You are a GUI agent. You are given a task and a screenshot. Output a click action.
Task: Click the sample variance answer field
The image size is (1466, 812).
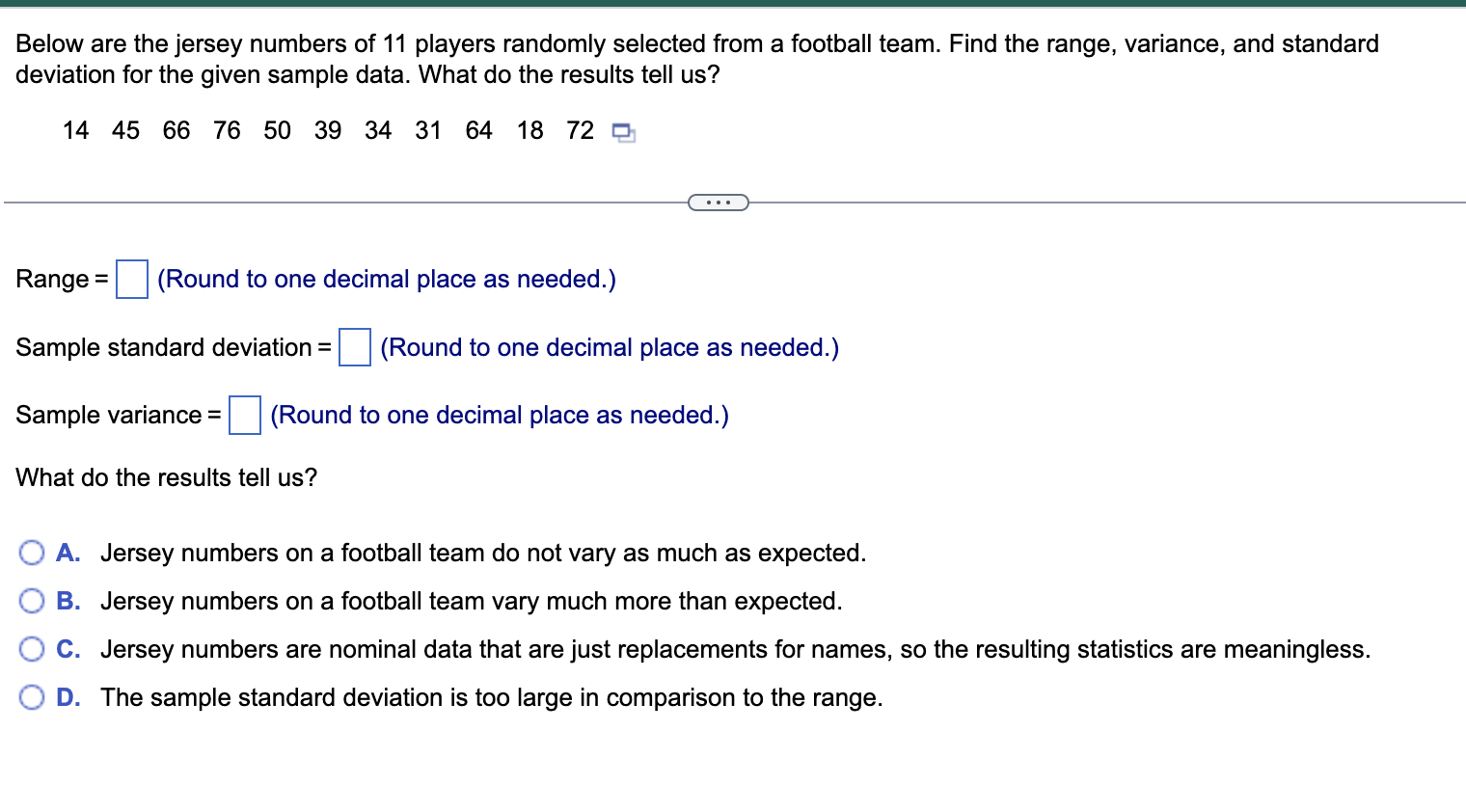click(x=244, y=415)
